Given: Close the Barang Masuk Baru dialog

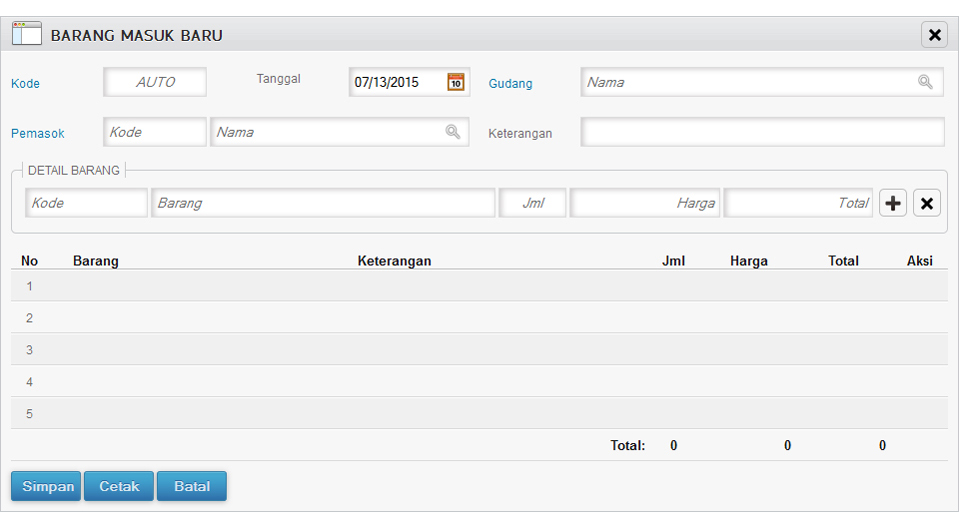Looking at the screenshot, I should pos(935,35).
